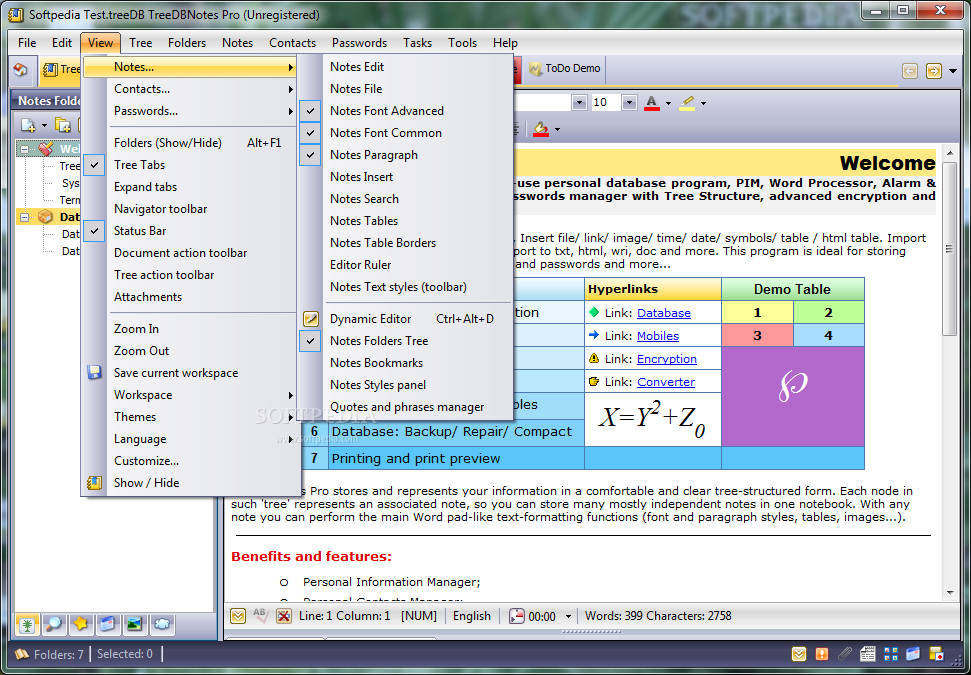The height and width of the screenshot is (675, 971).
Task: Click the purple cell in Demo Table
Action: (x=793, y=396)
